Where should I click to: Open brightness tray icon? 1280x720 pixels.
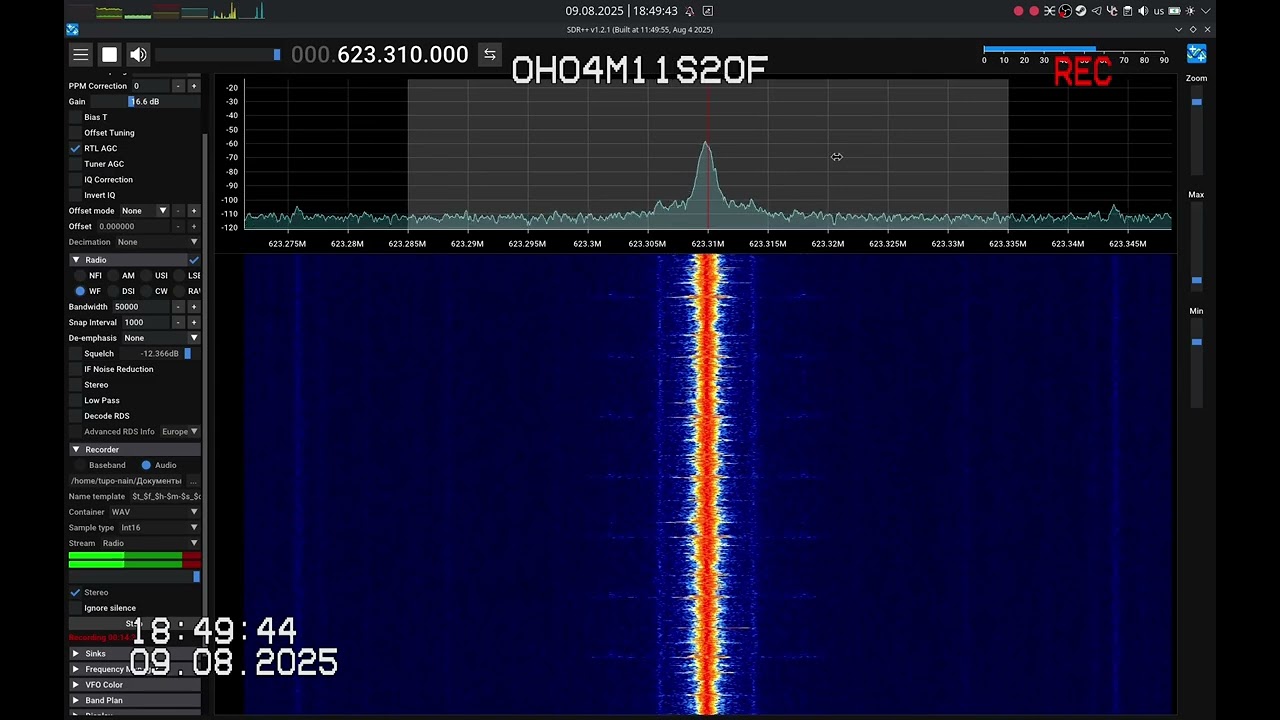coord(1190,11)
